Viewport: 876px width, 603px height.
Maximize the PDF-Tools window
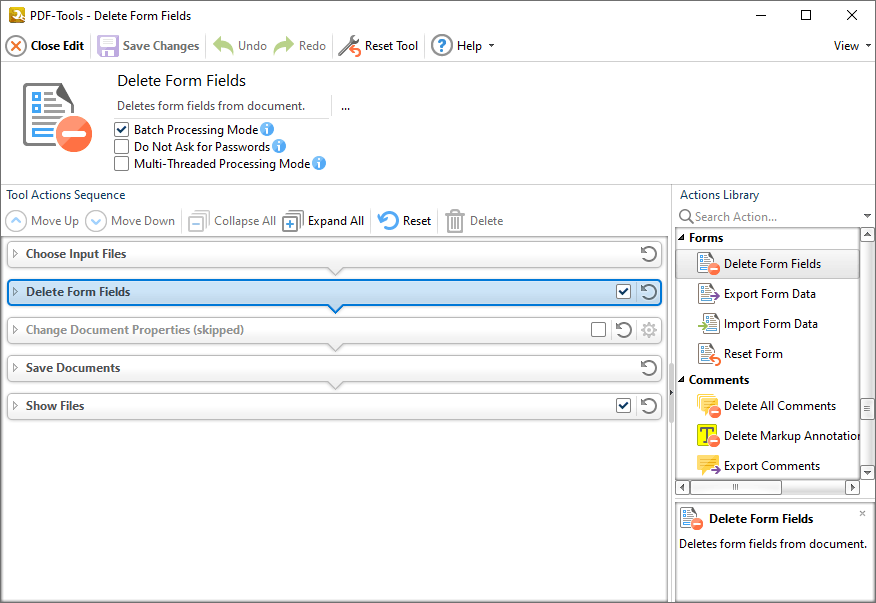pos(806,15)
